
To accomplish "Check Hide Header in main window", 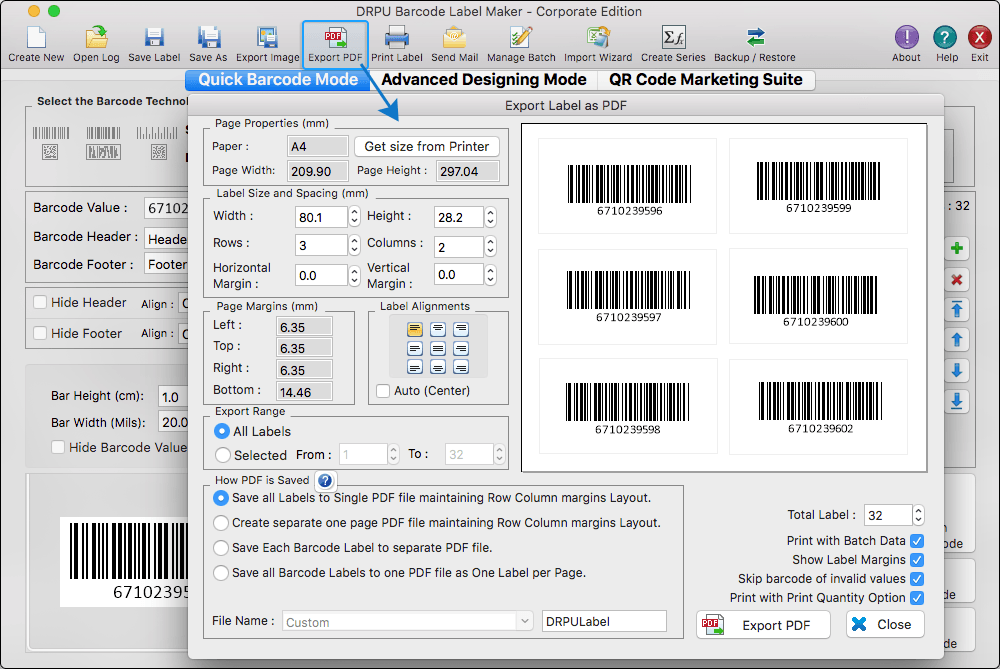I will point(40,302).
